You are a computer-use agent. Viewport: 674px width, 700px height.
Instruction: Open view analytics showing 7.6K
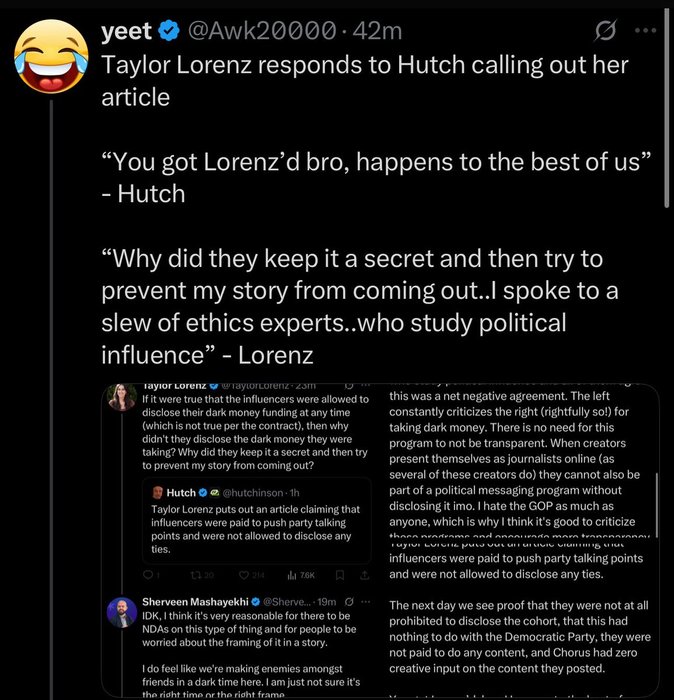300,575
